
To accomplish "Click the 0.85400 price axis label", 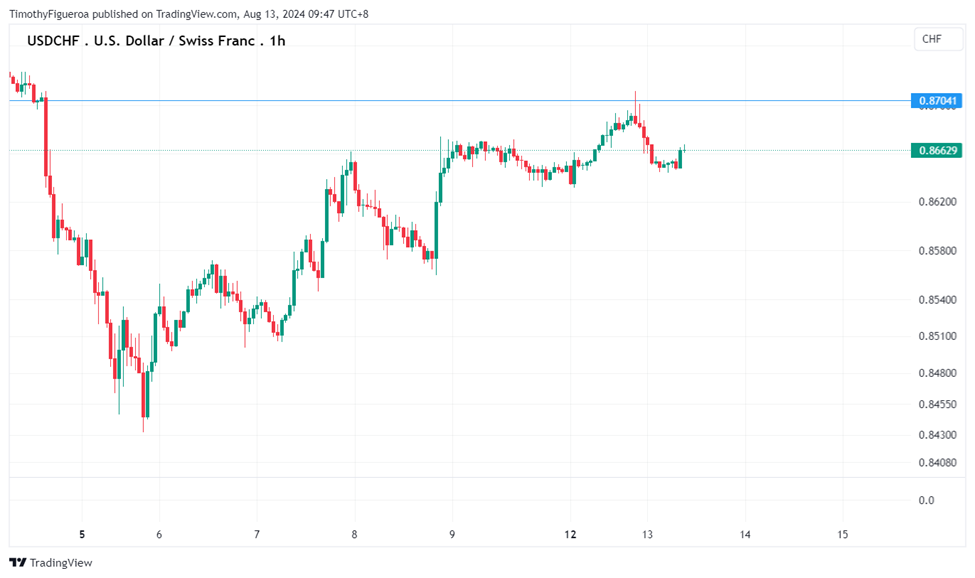I will (939, 300).
